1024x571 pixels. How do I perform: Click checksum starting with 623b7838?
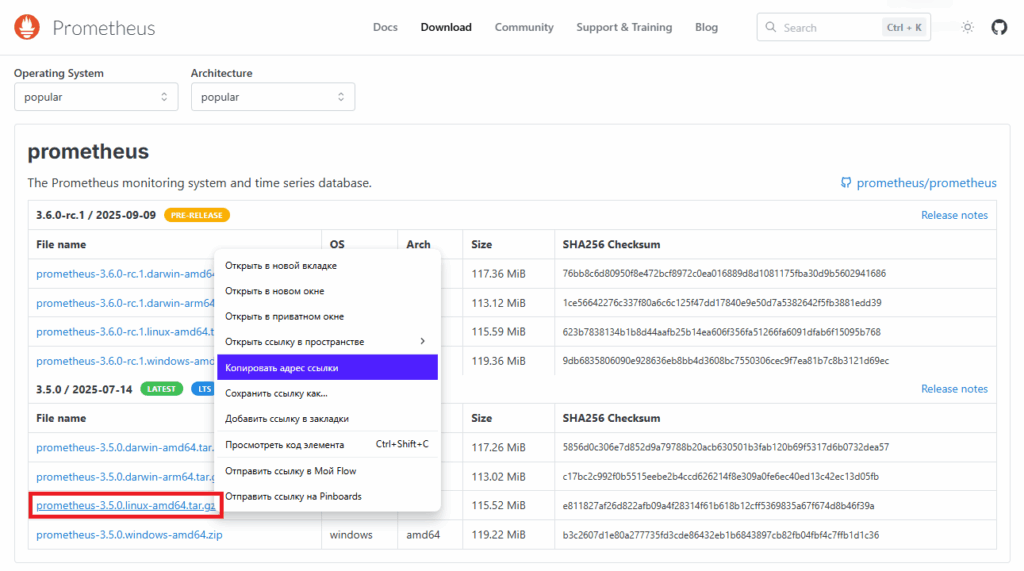(722, 332)
